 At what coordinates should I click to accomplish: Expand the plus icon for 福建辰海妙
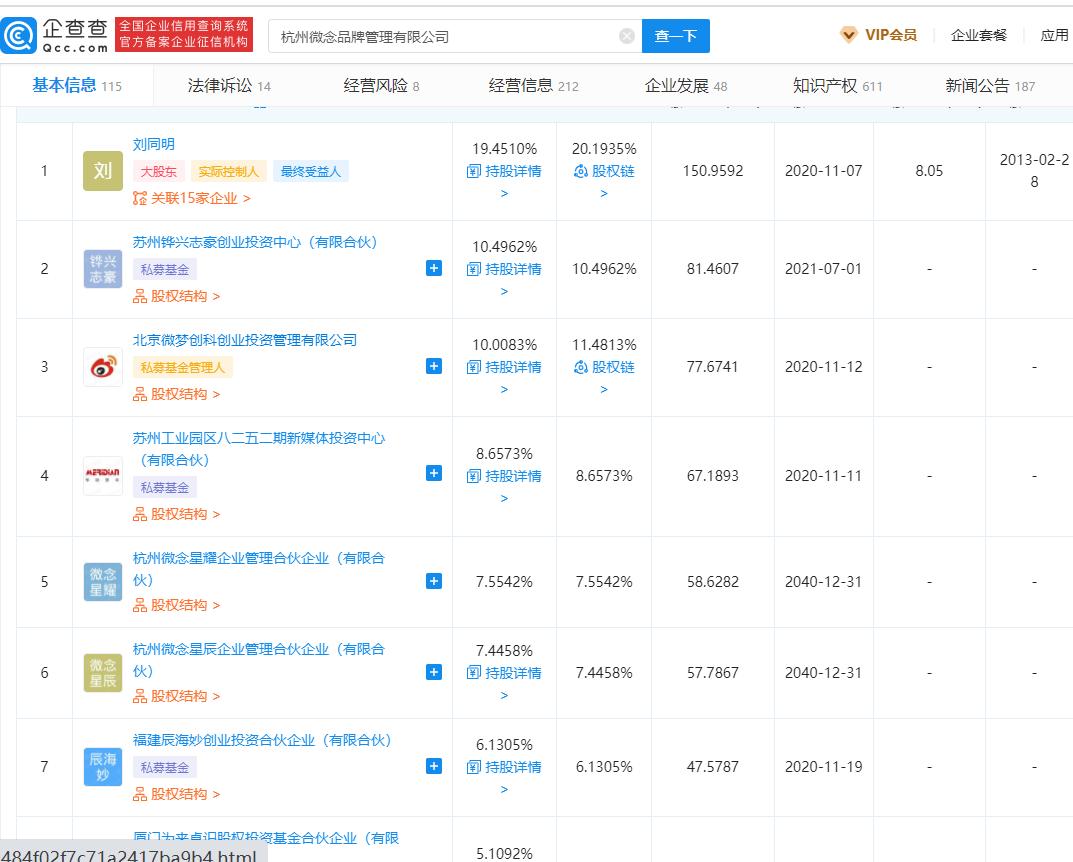point(434,766)
